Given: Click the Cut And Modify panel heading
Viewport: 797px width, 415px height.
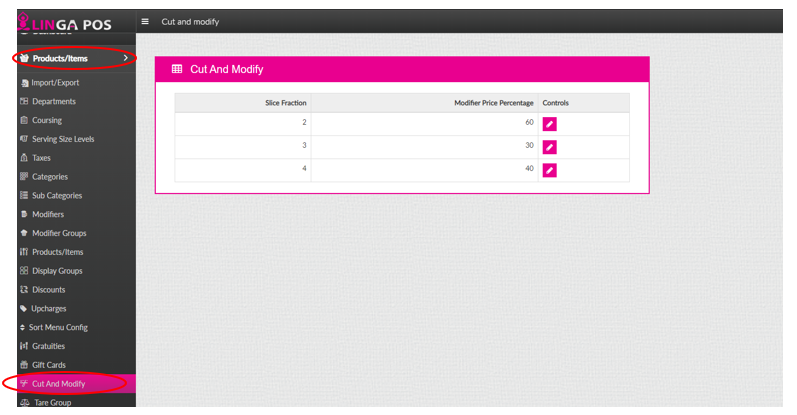Looking at the screenshot, I should 227,69.
